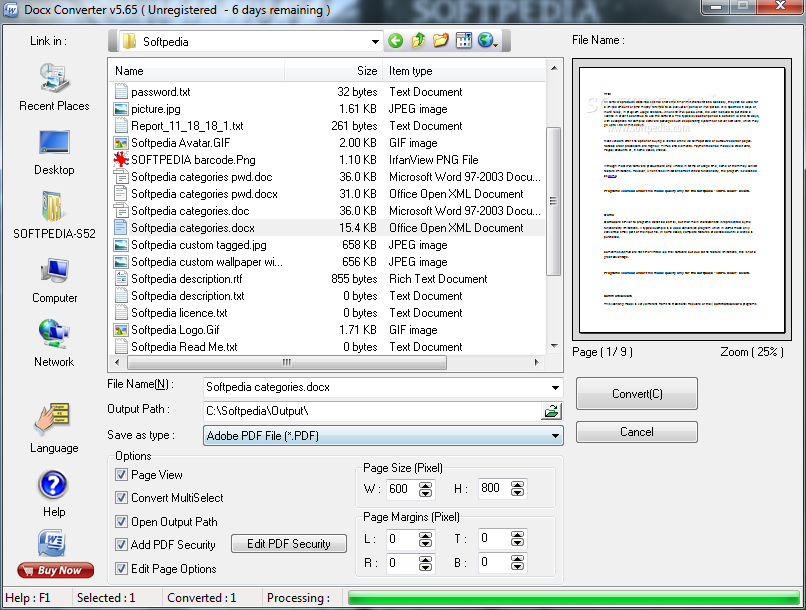Image resolution: width=806 pixels, height=610 pixels.
Task: Select Softpedia categories.docx in the list
Action: [x=327, y=228]
